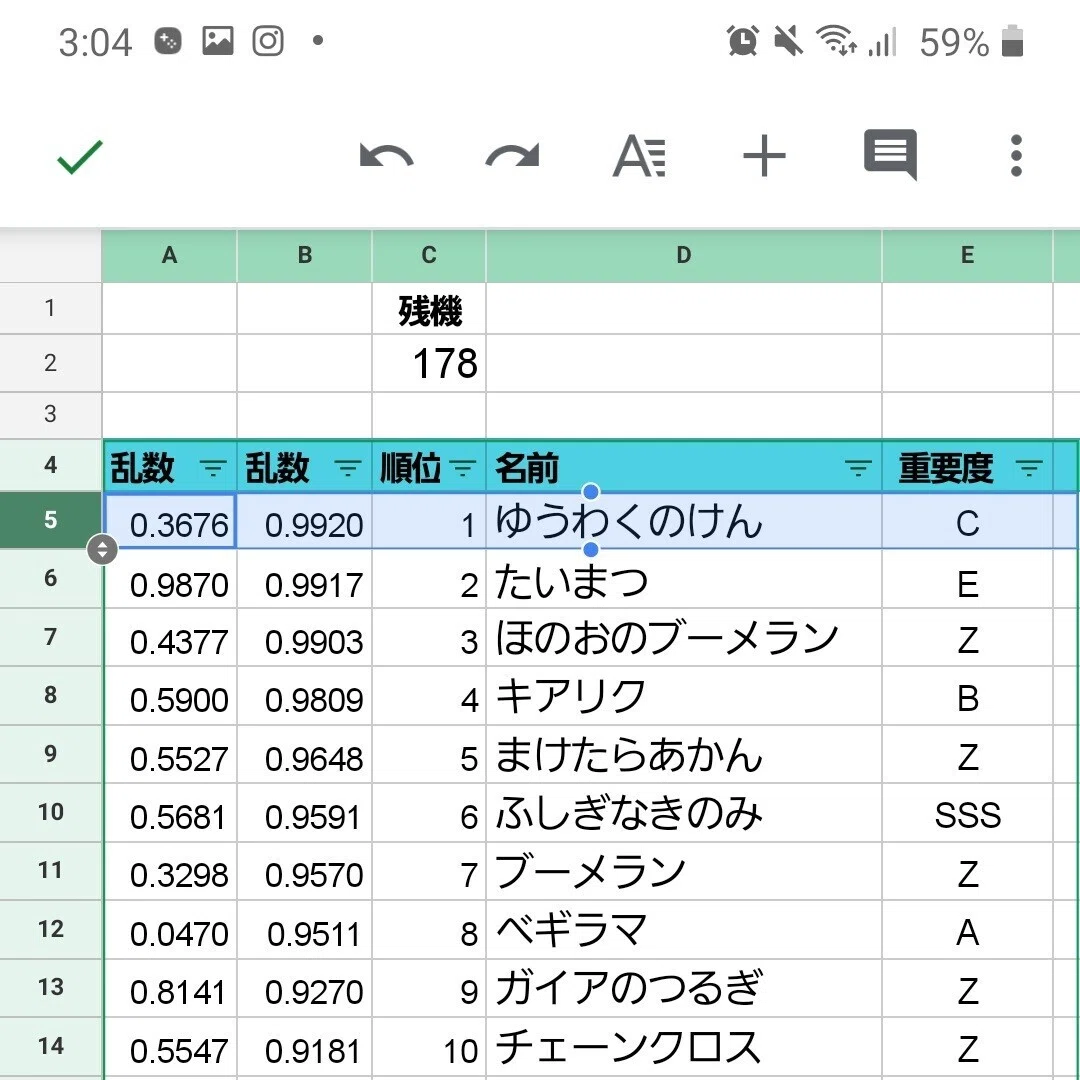Screen dimensions: 1080x1080
Task: Select row 1 header
Action: pos(50,308)
